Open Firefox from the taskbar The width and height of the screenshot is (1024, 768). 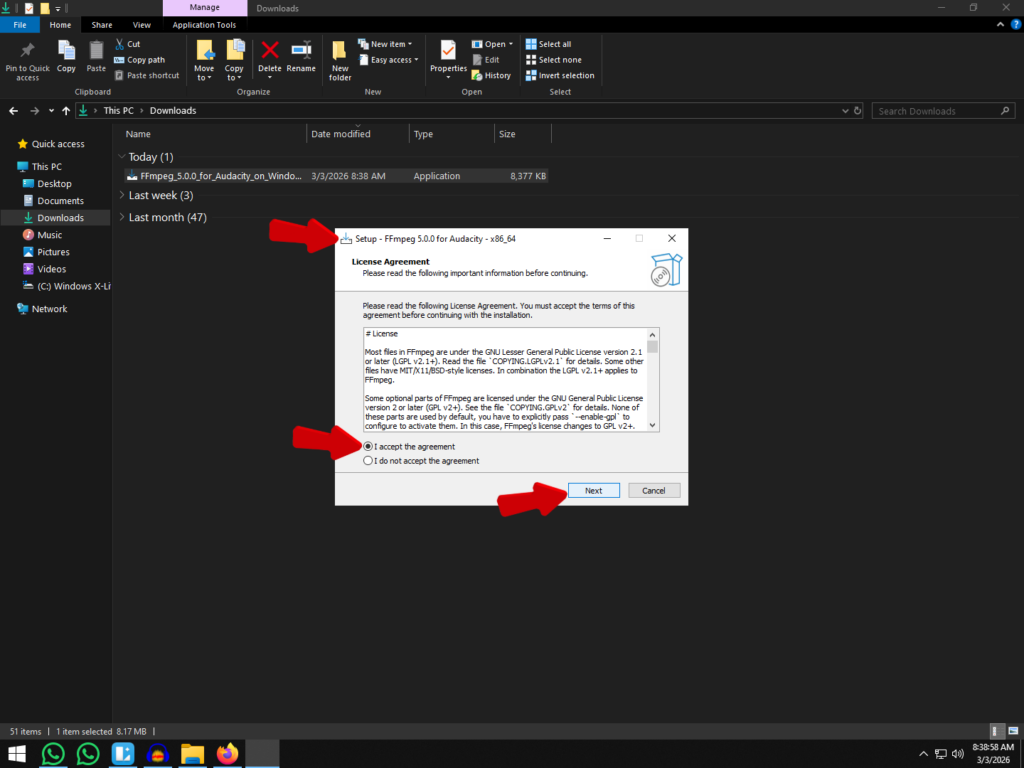[x=228, y=753]
